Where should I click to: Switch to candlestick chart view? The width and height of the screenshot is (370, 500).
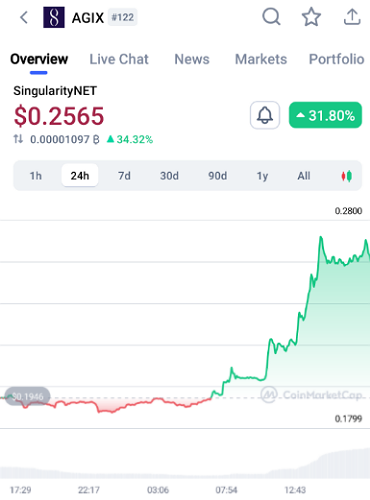347,176
